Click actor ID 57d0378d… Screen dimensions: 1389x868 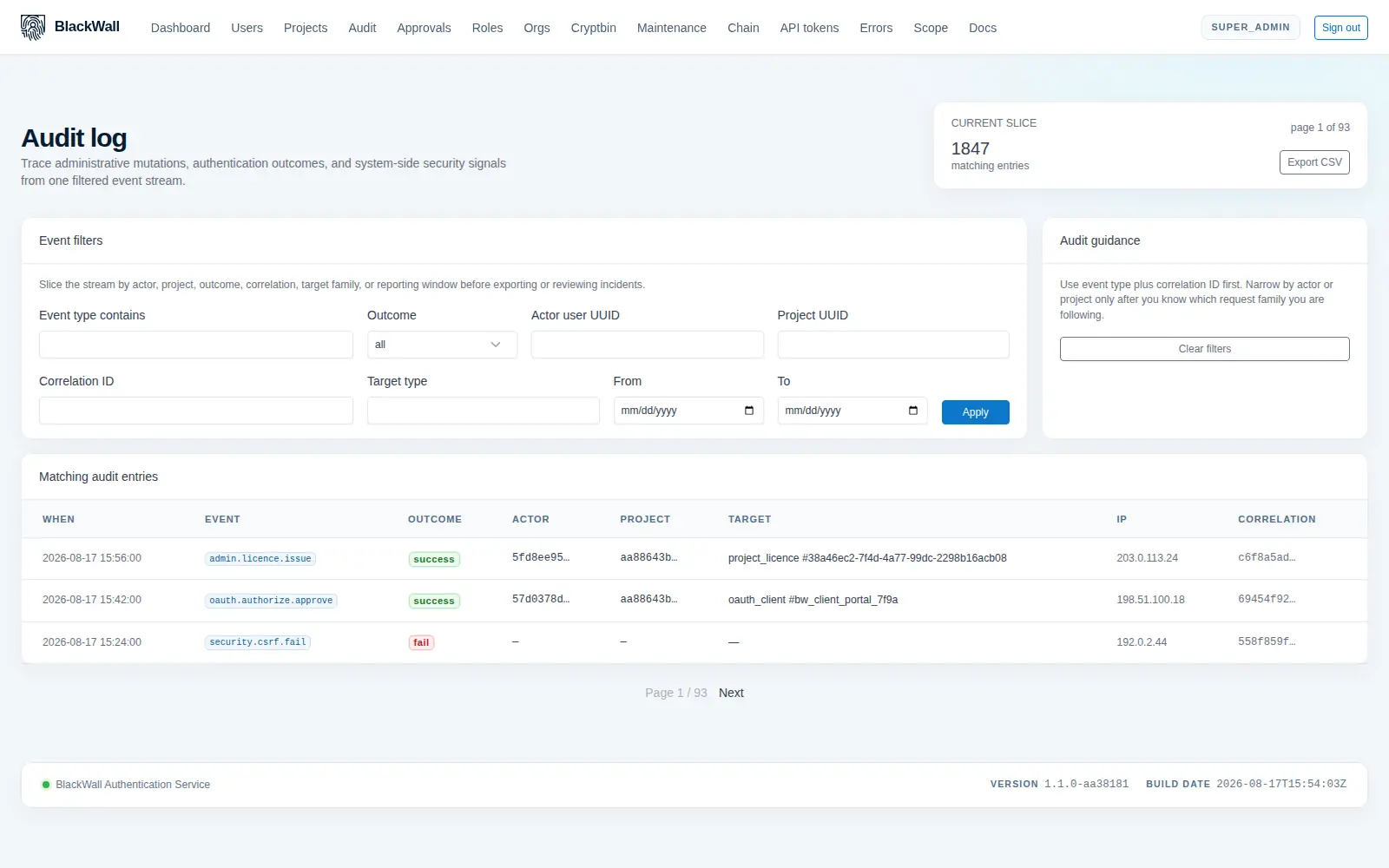point(541,599)
